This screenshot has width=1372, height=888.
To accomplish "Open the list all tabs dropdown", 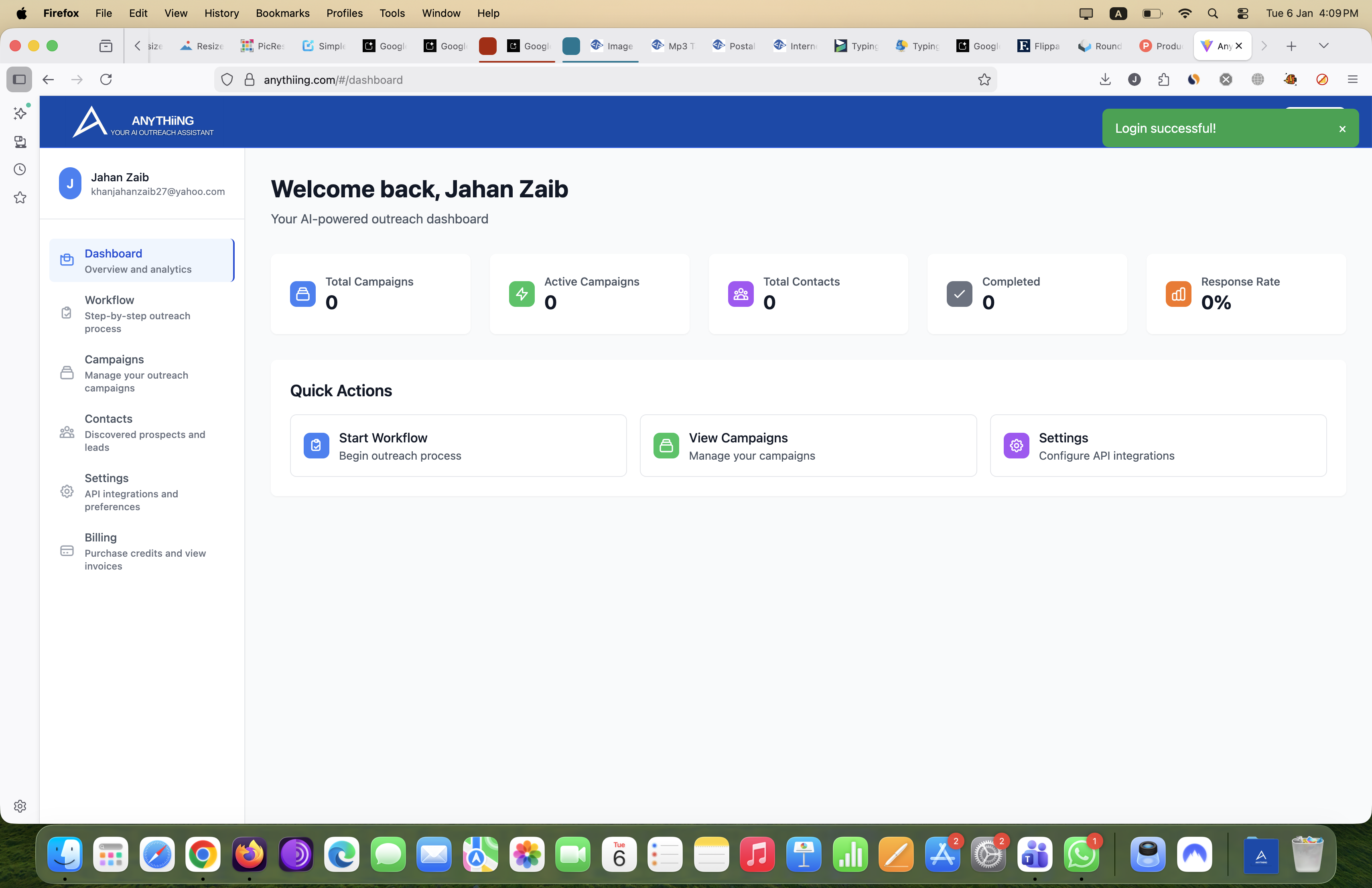I will pos(1323,46).
